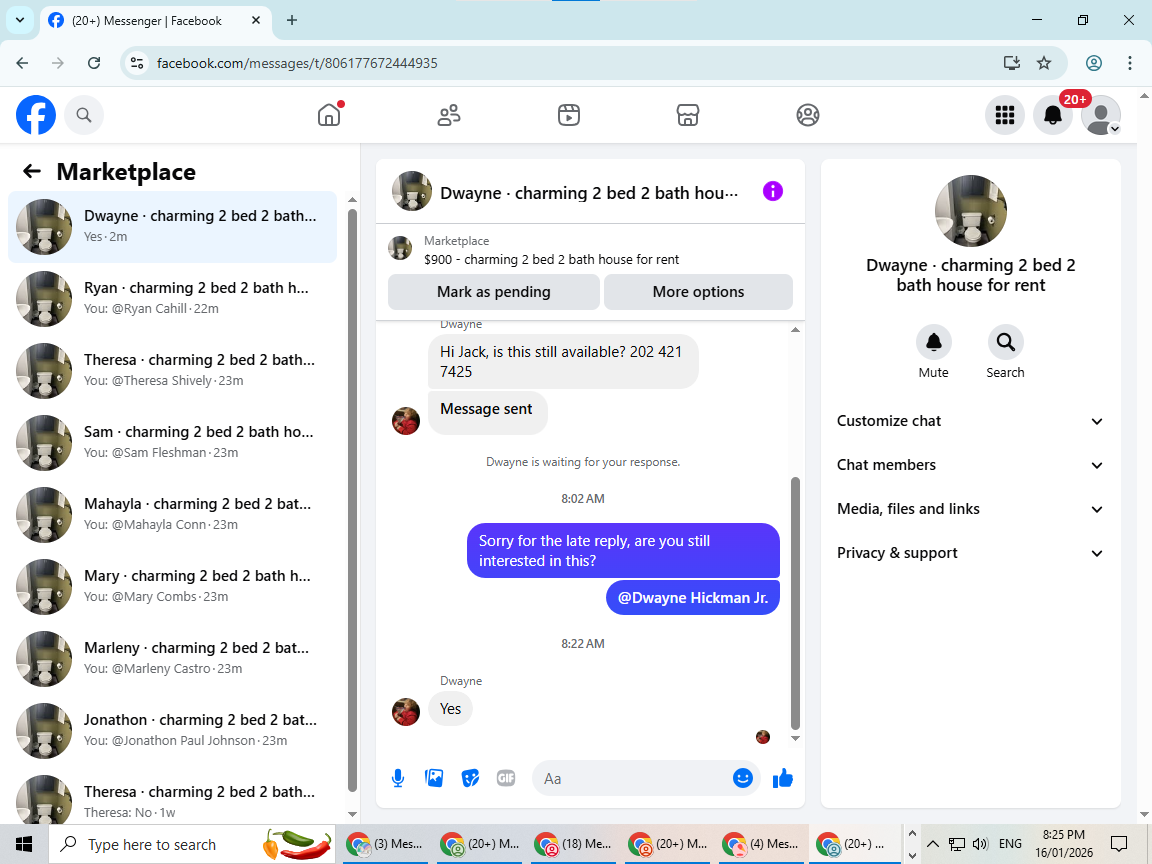1152x864 pixels.
Task: Open Facebook notifications bell with 20+ badge
Action: coord(1053,115)
